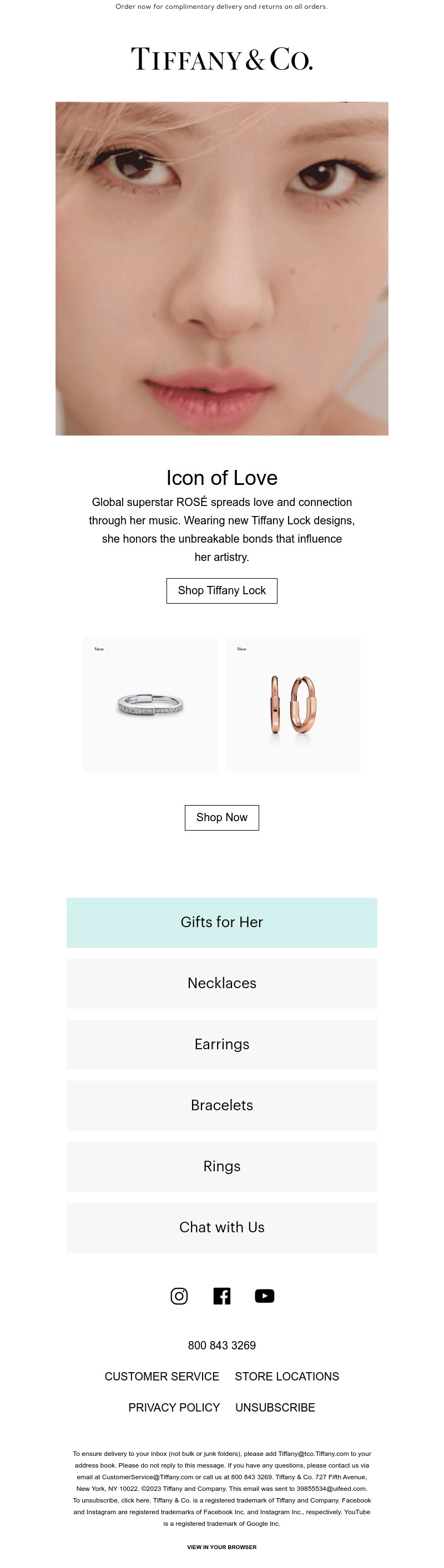View the diamond Lock ring product
Viewport: 444px width, 1568px height.
[x=150, y=704]
